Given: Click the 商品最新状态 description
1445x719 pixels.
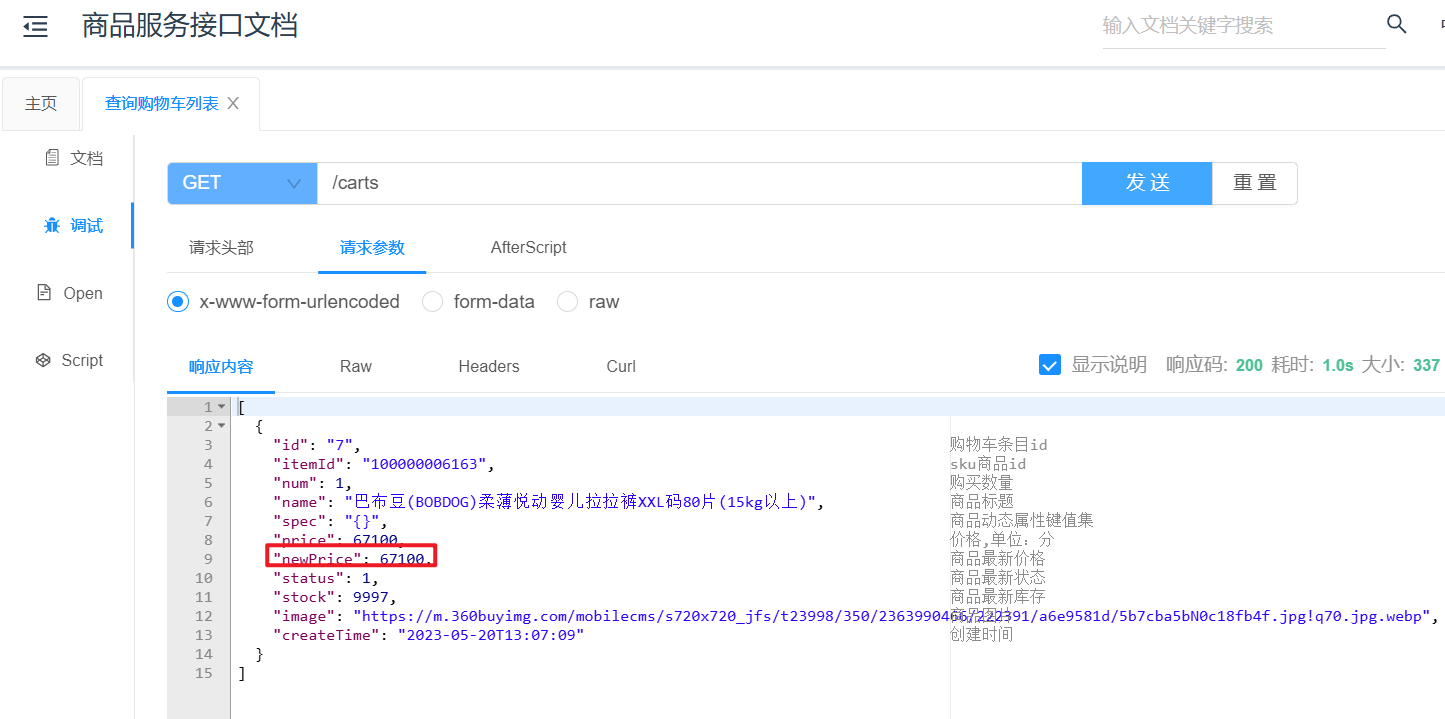Looking at the screenshot, I should (x=998, y=578).
